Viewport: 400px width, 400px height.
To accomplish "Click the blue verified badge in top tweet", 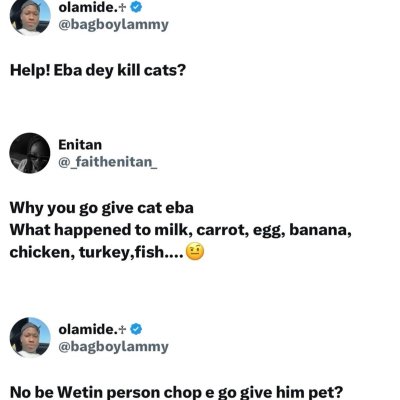I will coord(136,7).
